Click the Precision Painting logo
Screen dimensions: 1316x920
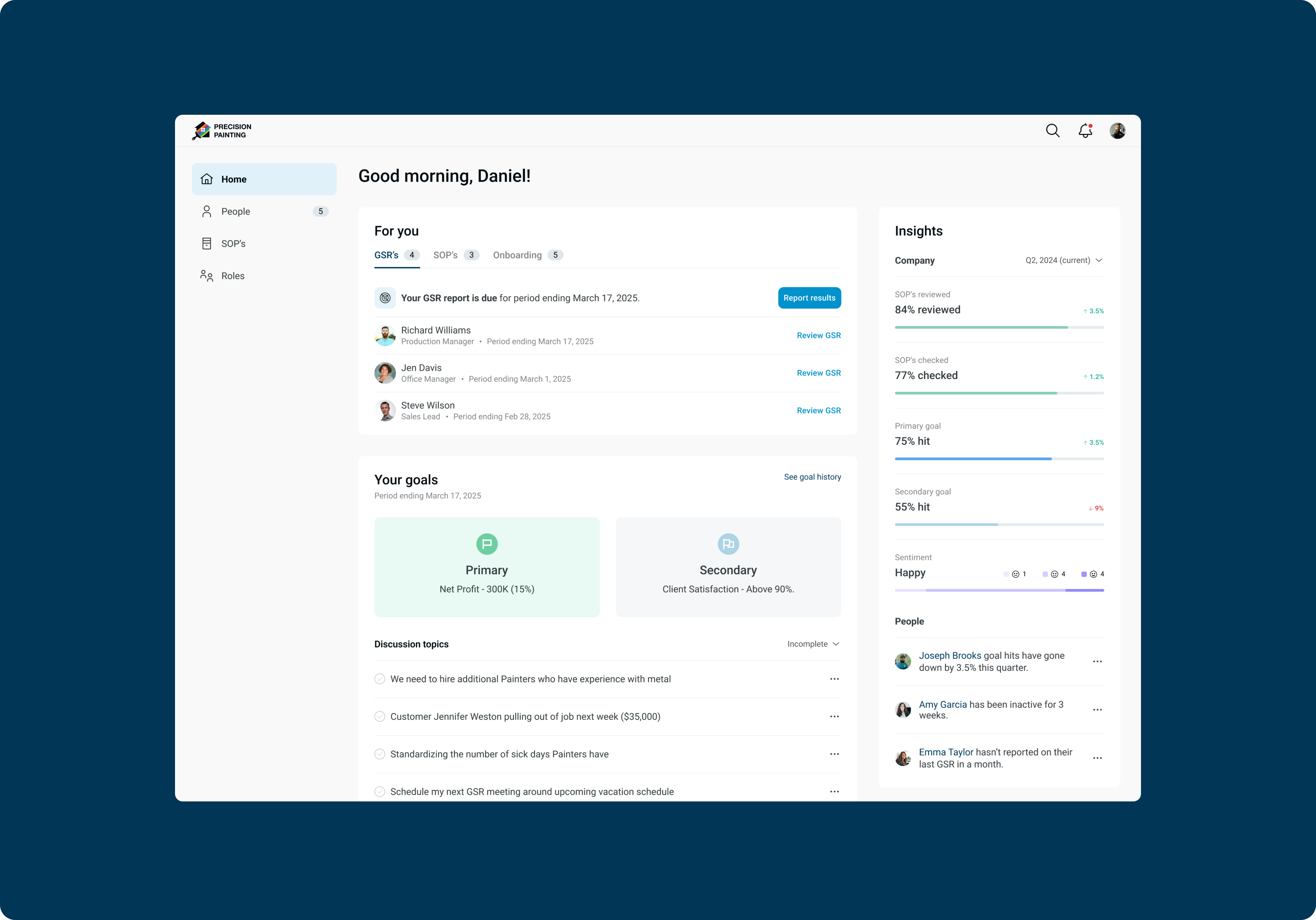[x=221, y=130]
